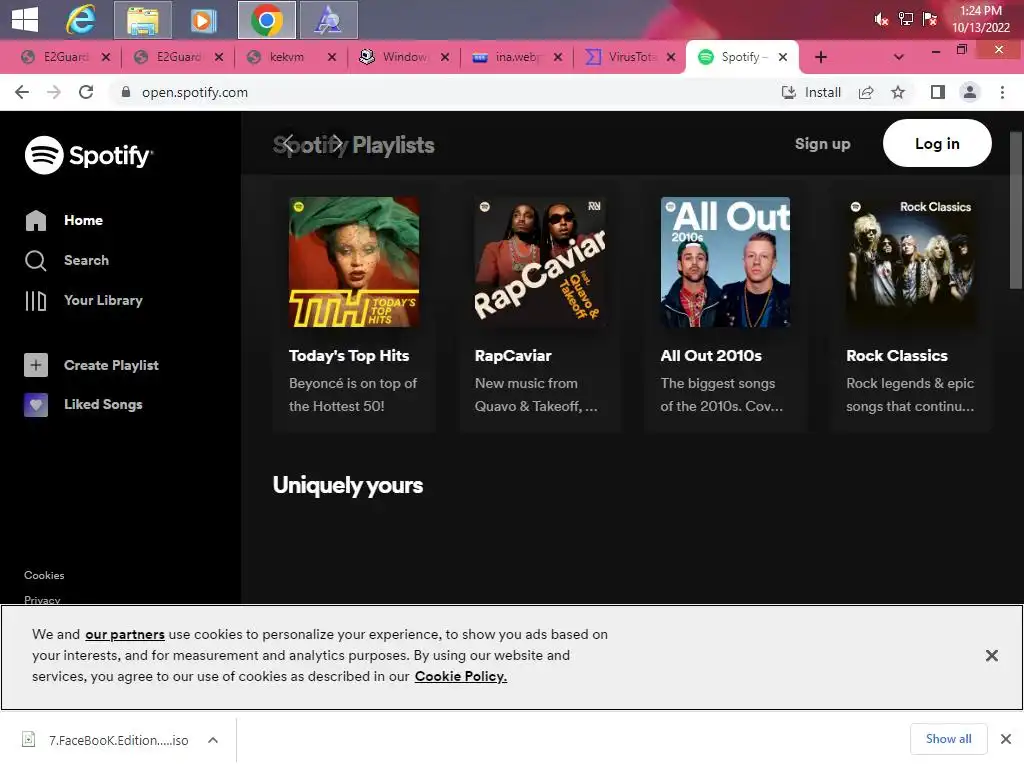Expand the tab search chevron

[x=899, y=57]
